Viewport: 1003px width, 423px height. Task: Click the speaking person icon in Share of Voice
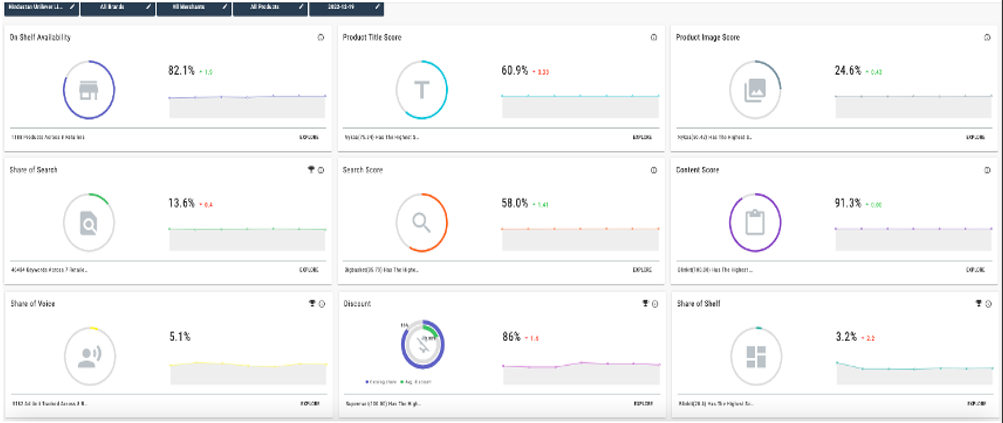(89, 356)
